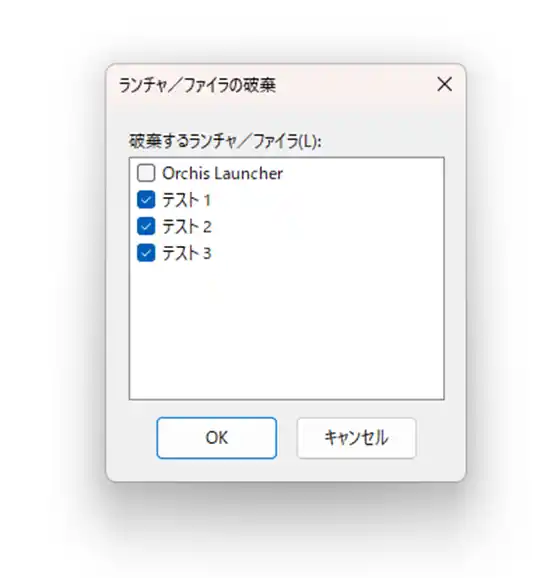Click the blue checkmark beside テスト 3
Viewport: 558px width, 578px height.
click(x=146, y=253)
